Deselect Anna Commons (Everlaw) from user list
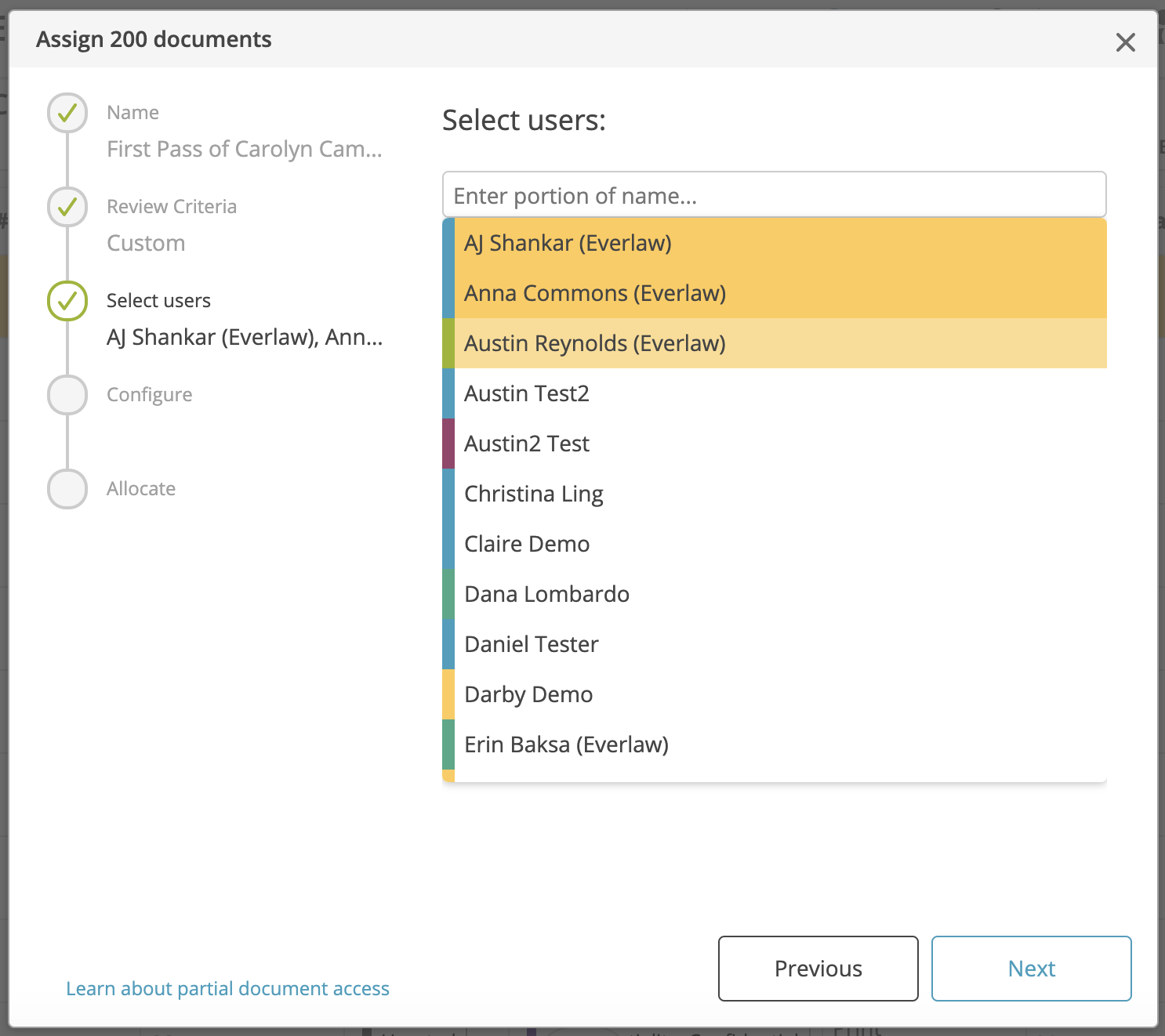Viewport: 1165px width, 1036px height. [775, 293]
